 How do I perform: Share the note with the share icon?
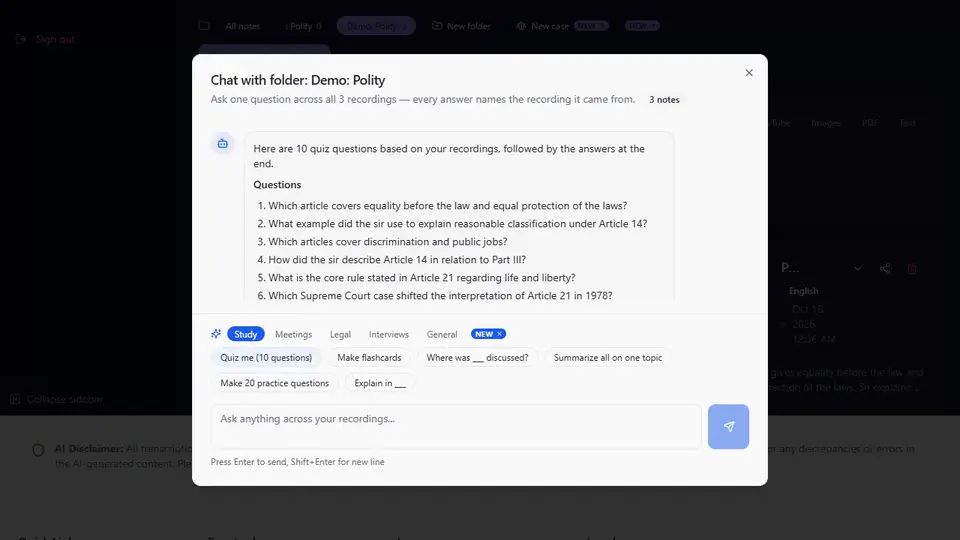[x=885, y=268]
